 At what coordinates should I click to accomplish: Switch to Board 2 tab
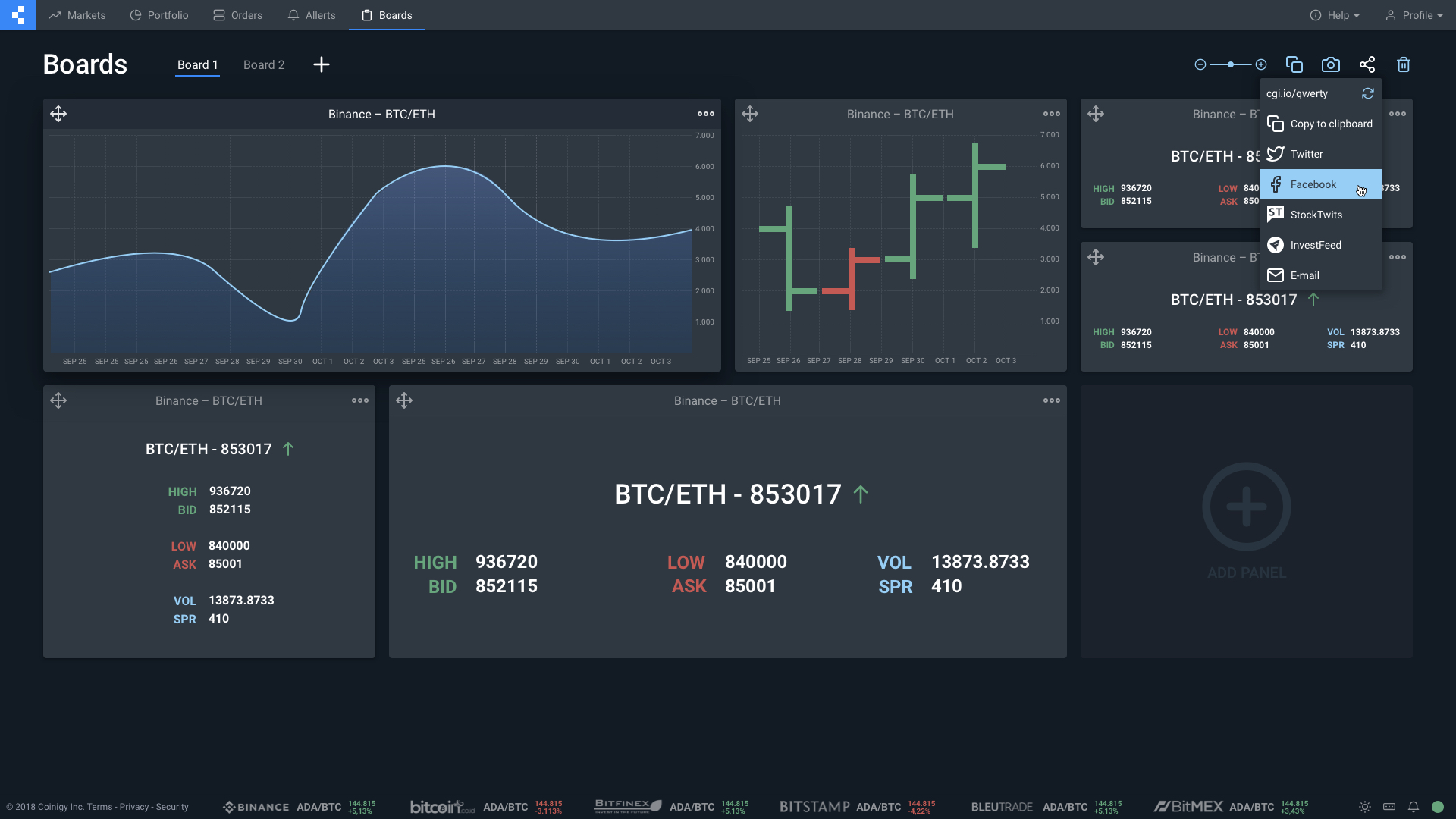264,64
